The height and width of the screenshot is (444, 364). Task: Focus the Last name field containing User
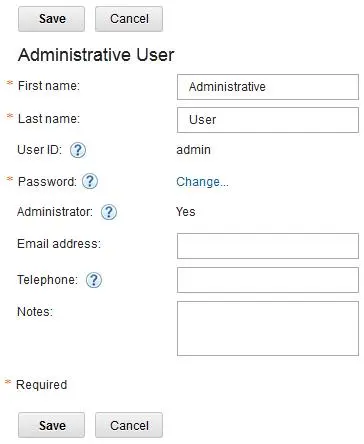(x=268, y=120)
